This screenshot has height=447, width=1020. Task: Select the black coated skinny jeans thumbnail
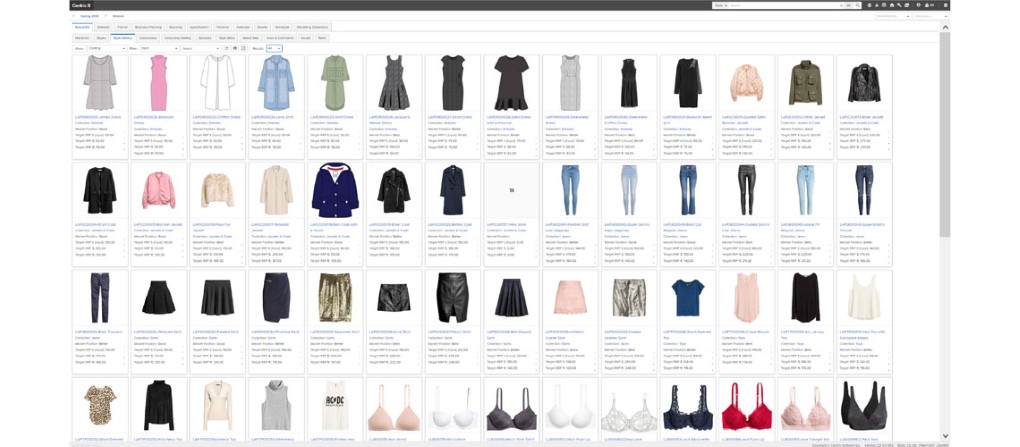click(x=747, y=190)
